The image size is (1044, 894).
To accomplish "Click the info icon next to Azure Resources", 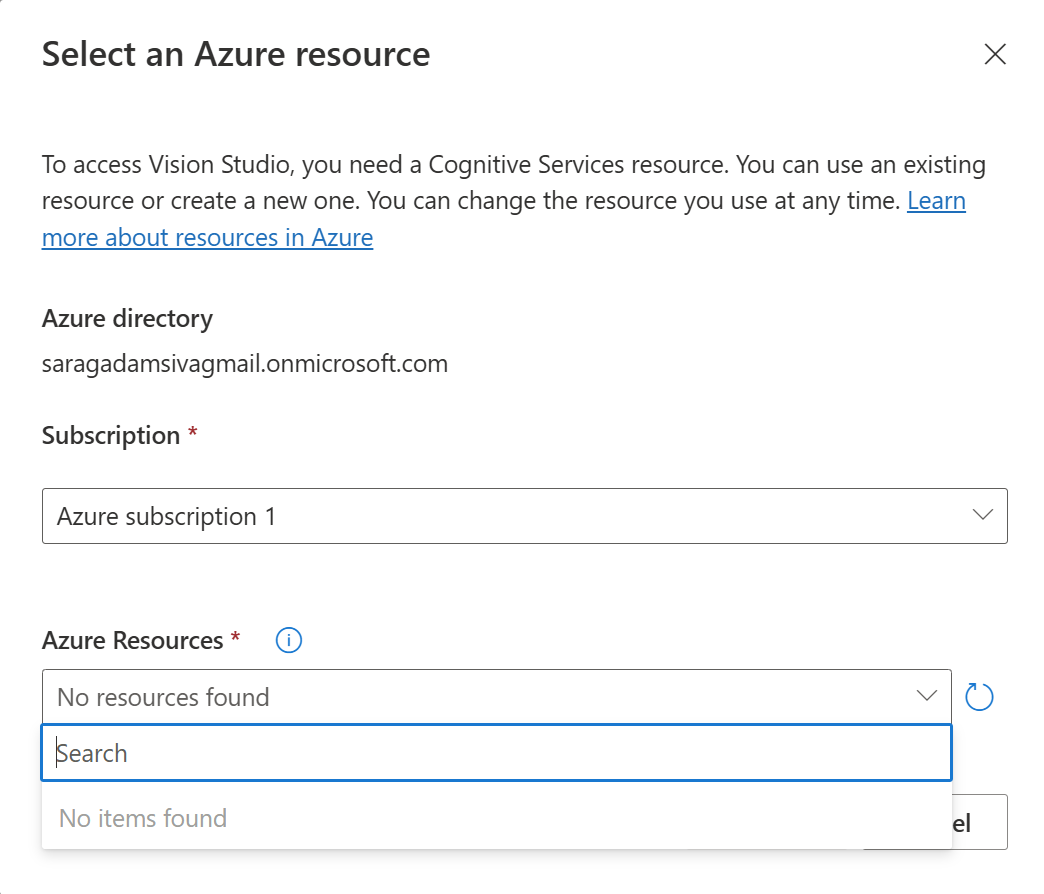I will click(289, 641).
